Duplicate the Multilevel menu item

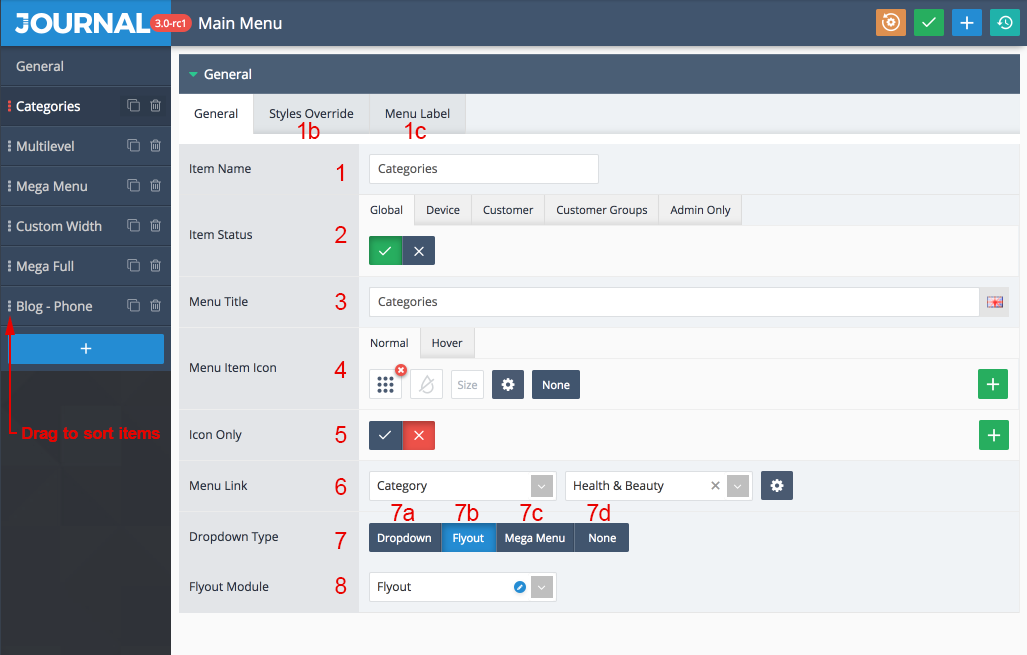134,145
